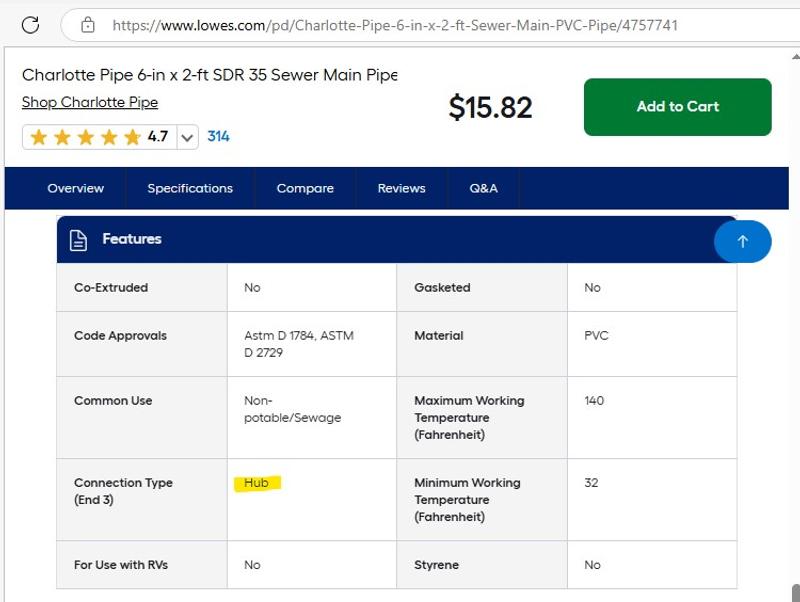Click Minimum Working Temperature (Fahrenheit) label
This screenshot has height=602, width=800.
[x=467, y=500]
